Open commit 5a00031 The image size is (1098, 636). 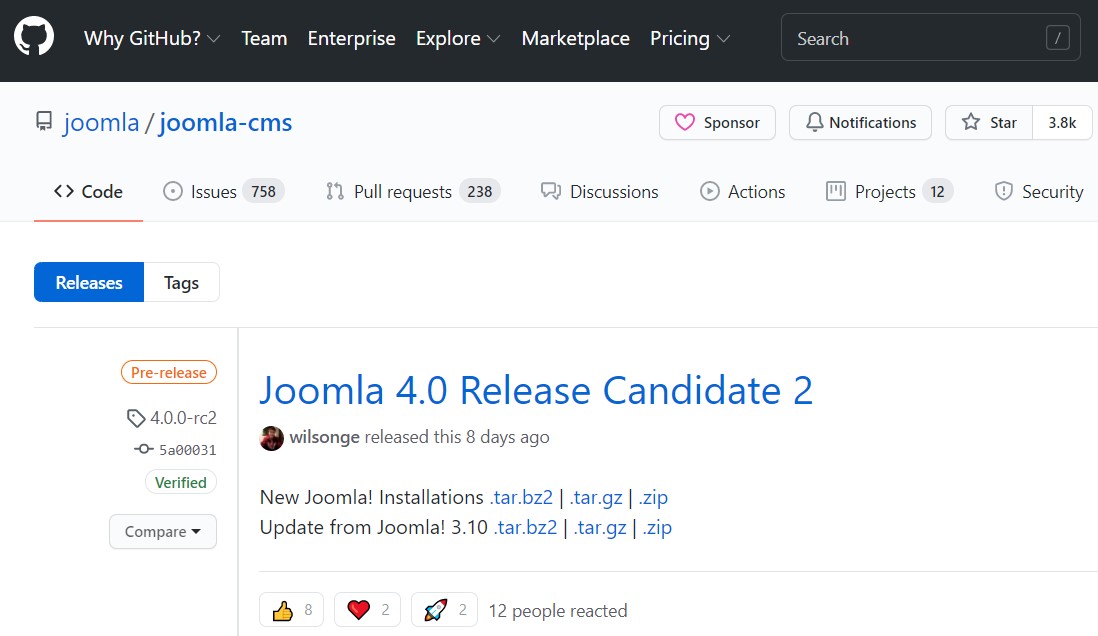coord(188,450)
